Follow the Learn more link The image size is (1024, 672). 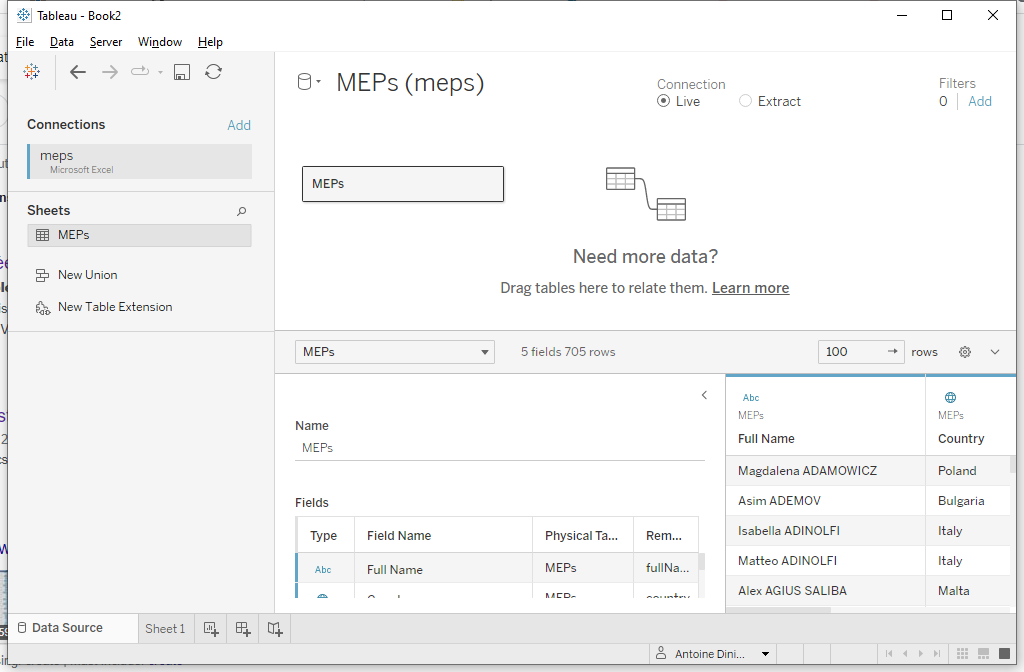point(750,288)
